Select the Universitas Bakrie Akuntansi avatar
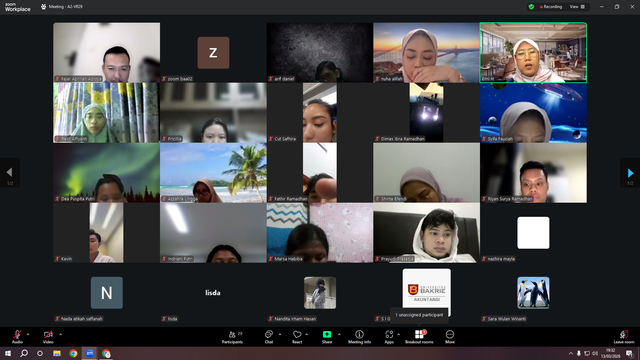This screenshot has width=640, height=360. point(427,292)
